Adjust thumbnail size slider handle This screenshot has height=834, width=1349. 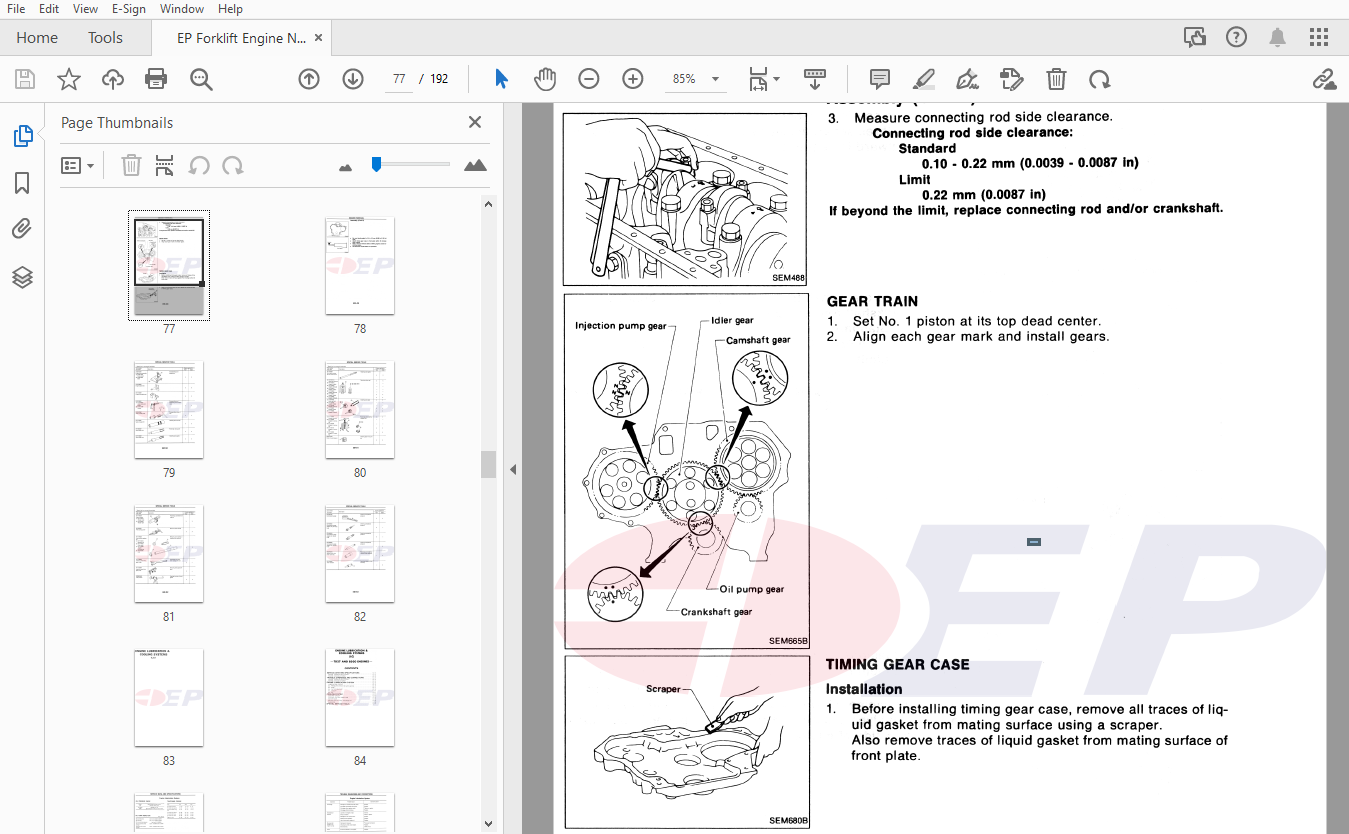376,164
